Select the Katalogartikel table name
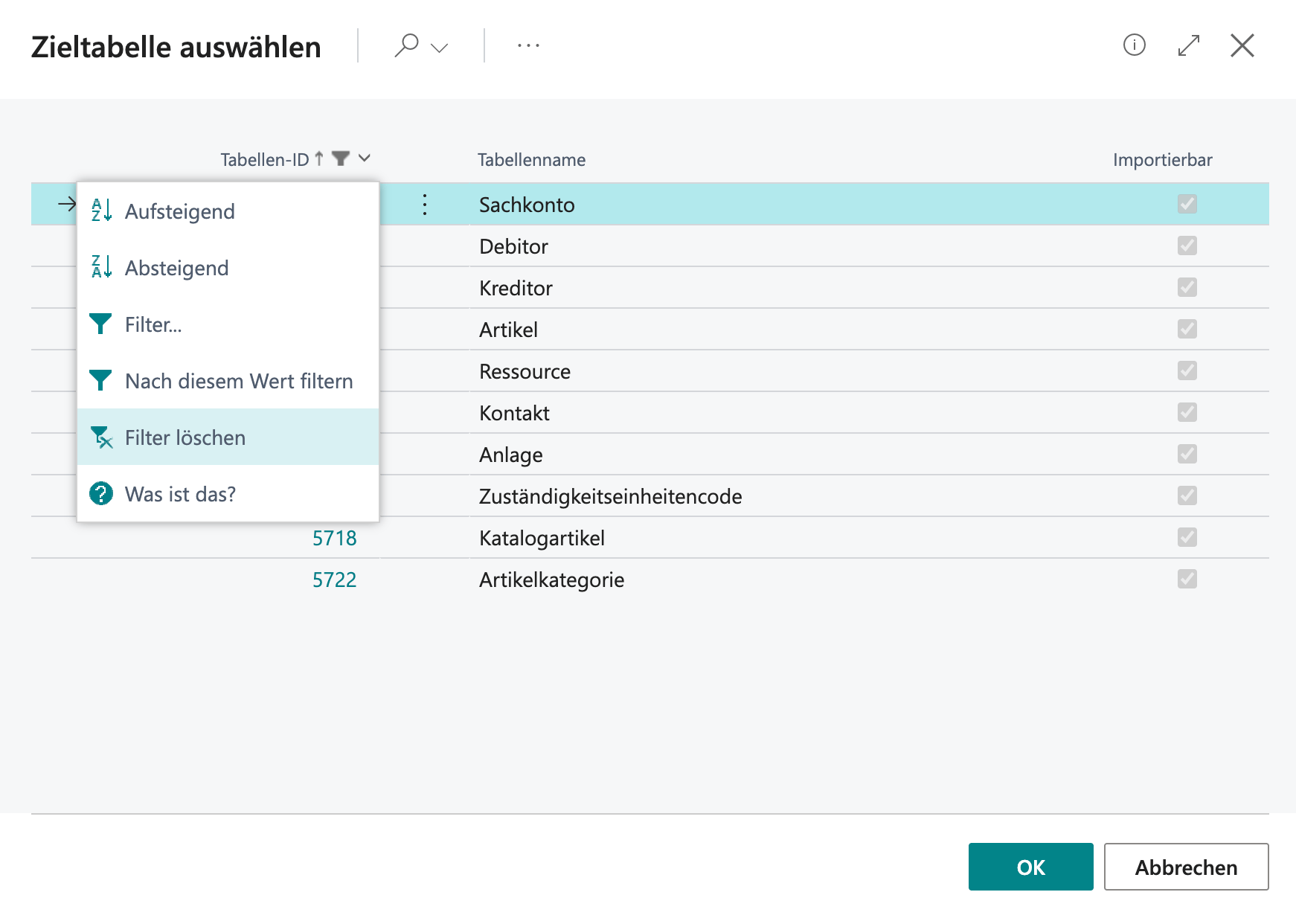Viewport: 1296px width, 924px height. (542, 538)
